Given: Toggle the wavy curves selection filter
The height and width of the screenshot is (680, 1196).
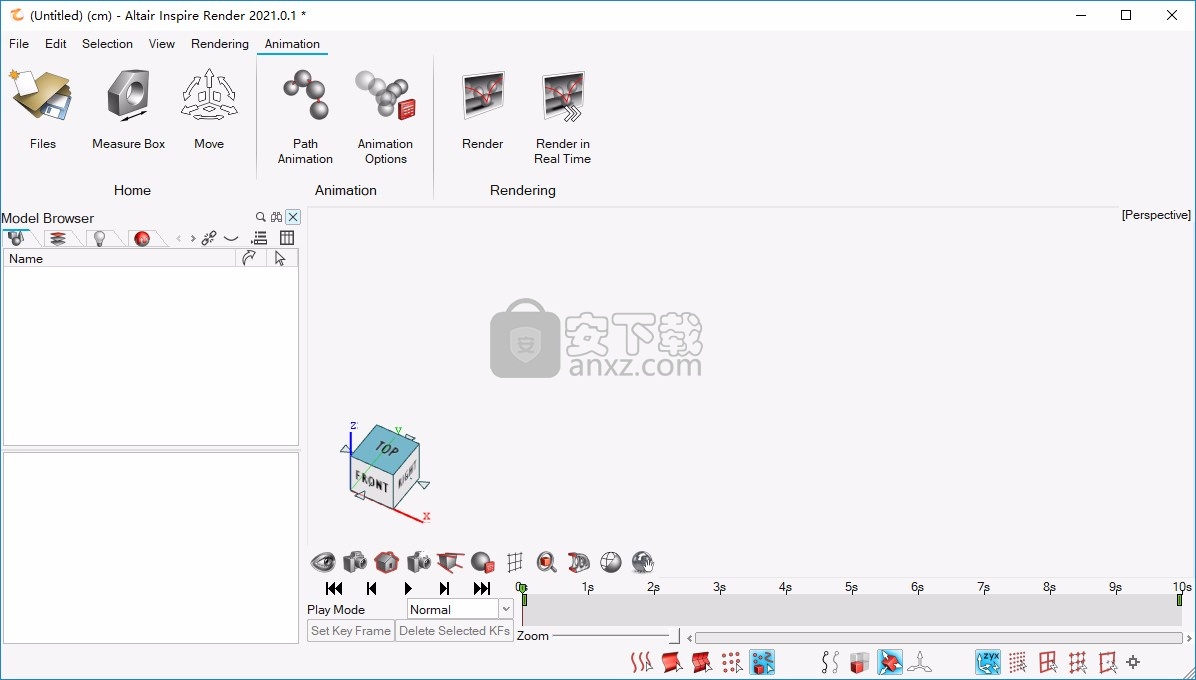Looking at the screenshot, I should 641,662.
